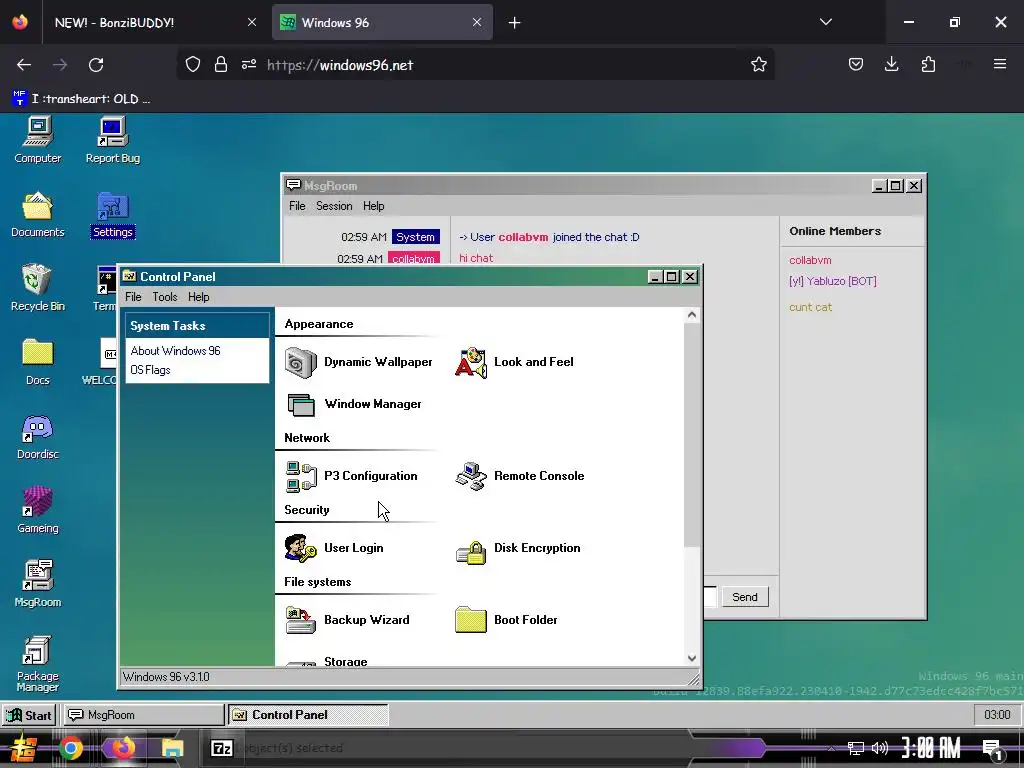Viewport: 1024px width, 768px height.
Task: Select the Report Bug desktop icon
Action: click(112, 140)
